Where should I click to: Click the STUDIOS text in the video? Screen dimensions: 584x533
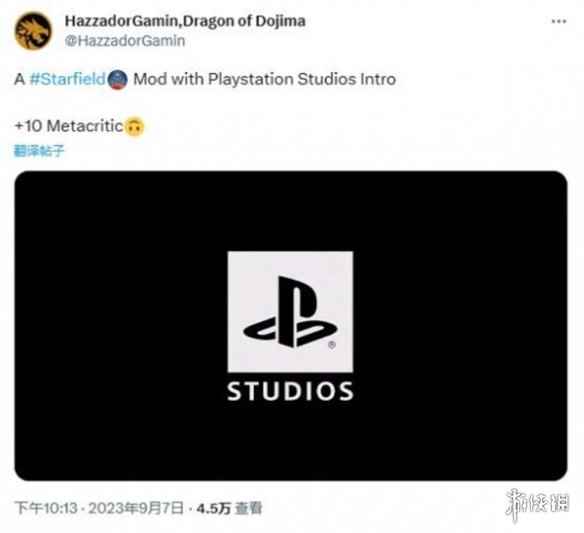click(x=290, y=391)
